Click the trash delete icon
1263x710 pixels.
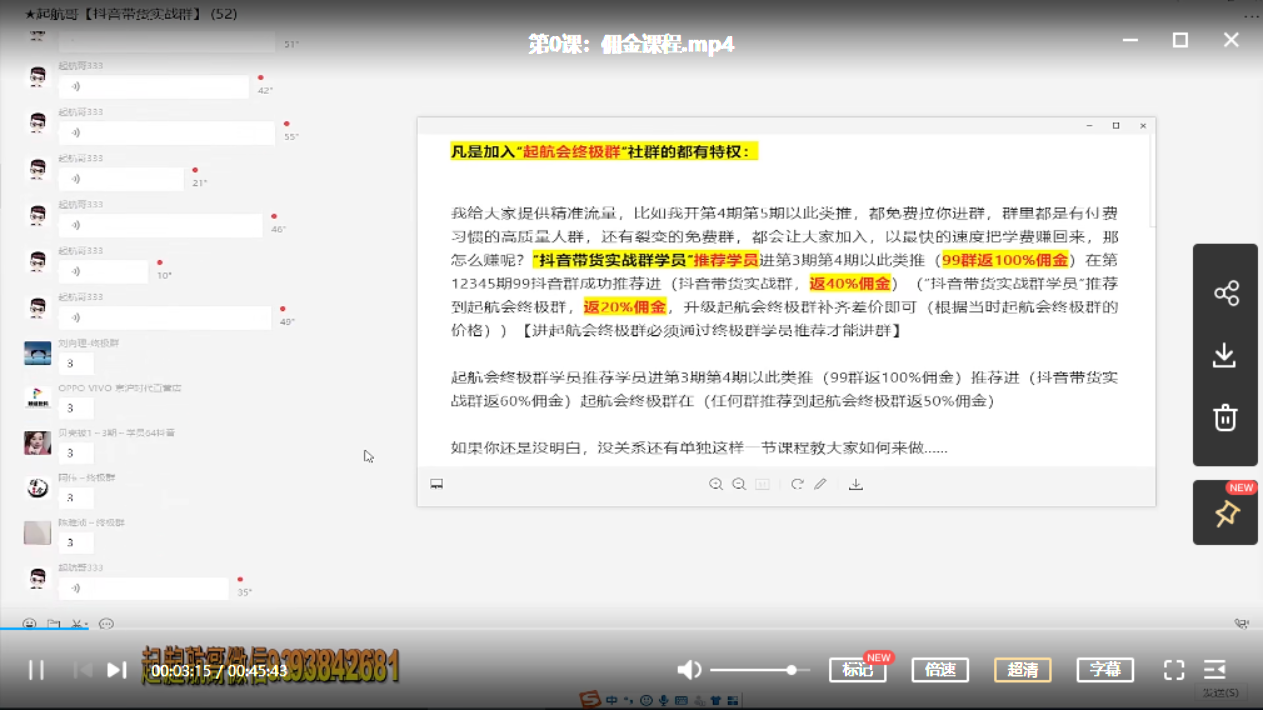tap(1225, 417)
